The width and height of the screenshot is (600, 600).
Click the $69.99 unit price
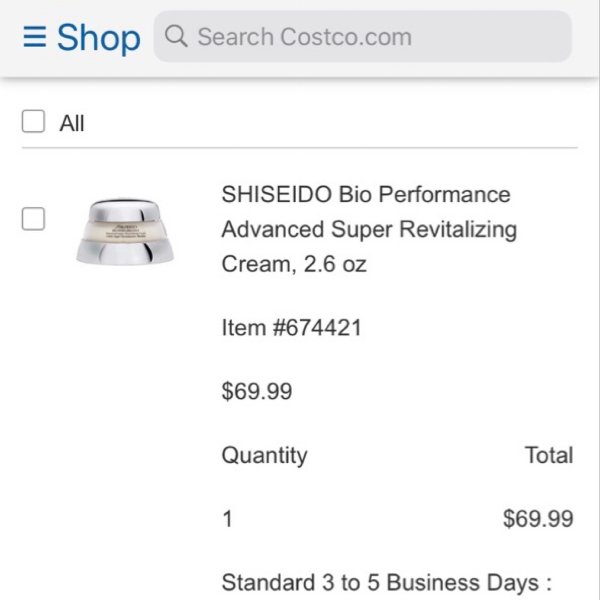tap(257, 391)
